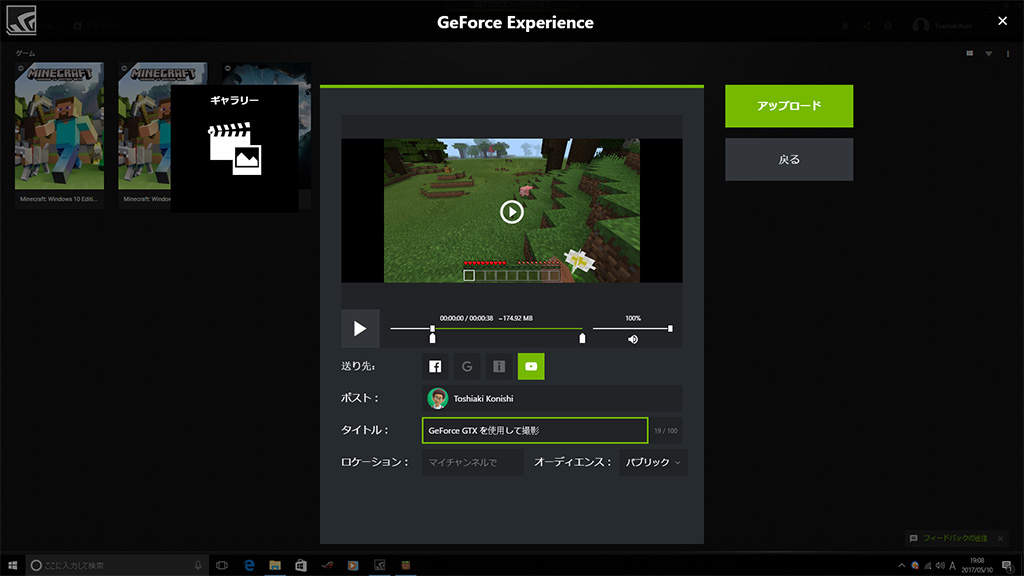The height and width of the screenshot is (576, 1024).
Task: Click the trim start marker on timeline
Action: 432,338
